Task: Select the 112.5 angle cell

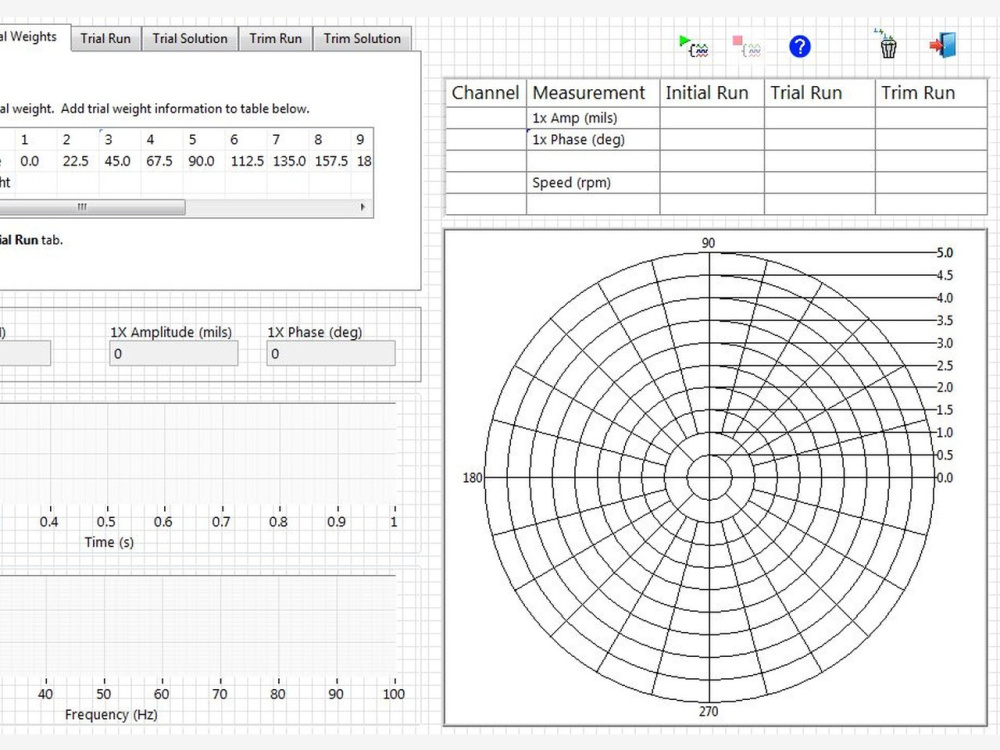Action: (247, 161)
